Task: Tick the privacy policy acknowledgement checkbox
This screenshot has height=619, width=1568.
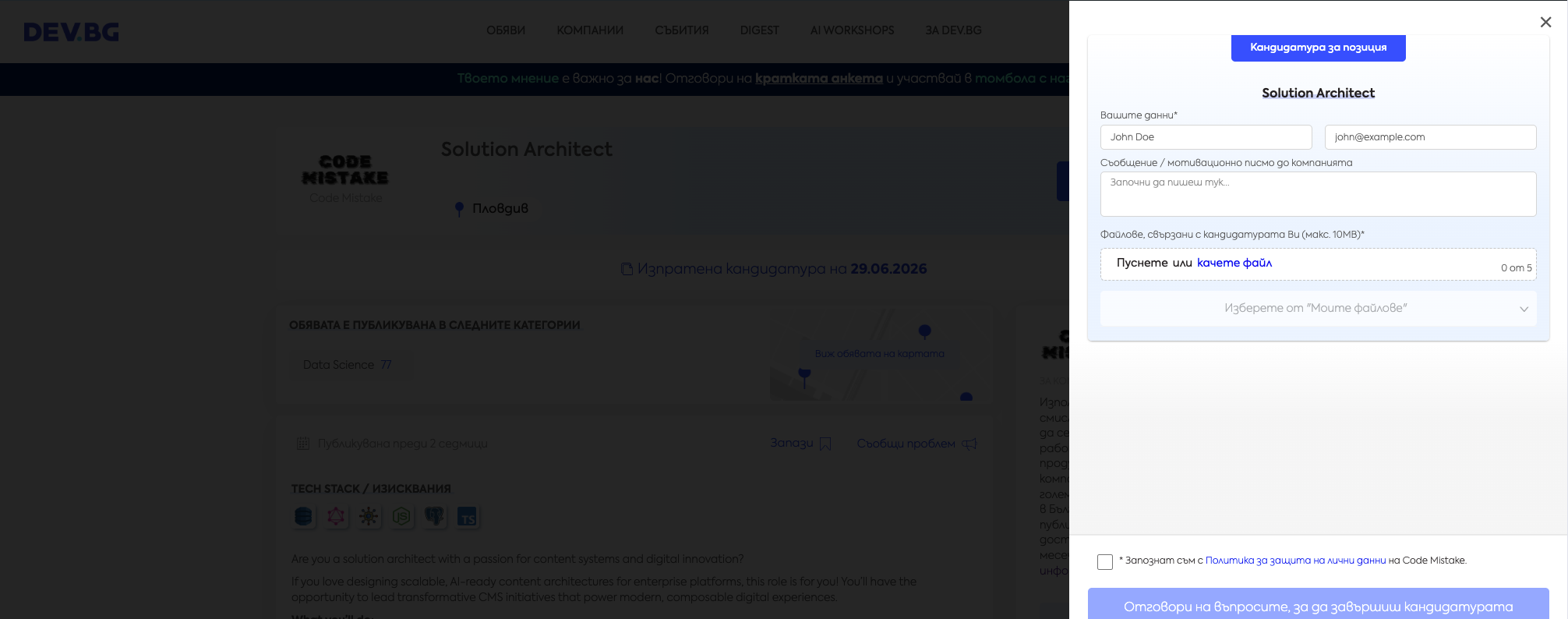Action: (1105, 562)
